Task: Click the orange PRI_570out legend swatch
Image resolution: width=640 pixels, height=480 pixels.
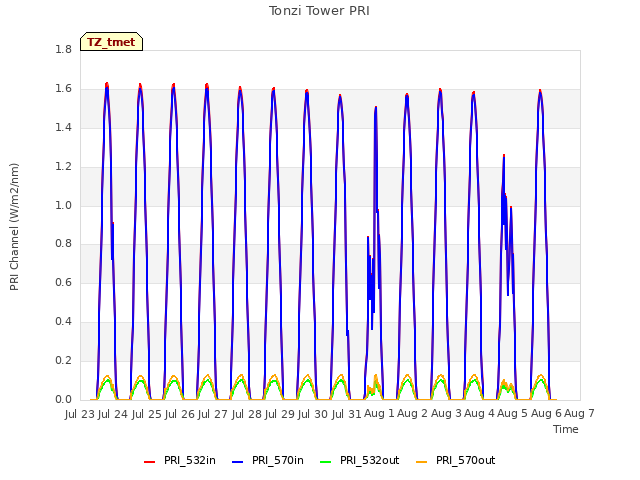Action: click(422, 462)
